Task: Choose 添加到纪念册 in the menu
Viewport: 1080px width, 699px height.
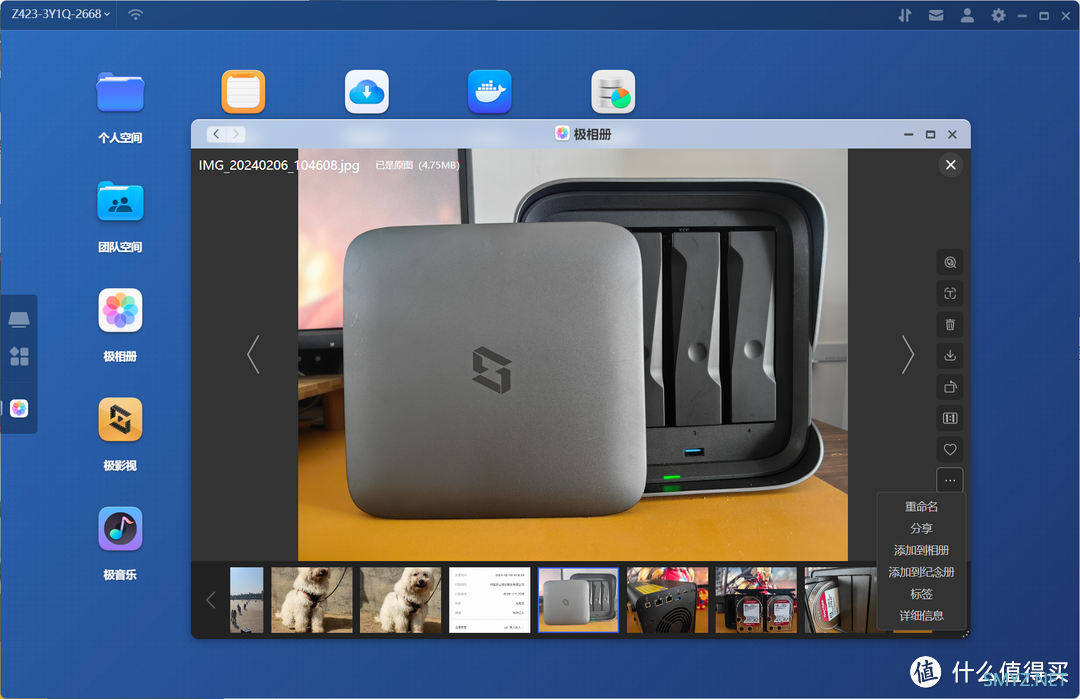Action: (922, 572)
